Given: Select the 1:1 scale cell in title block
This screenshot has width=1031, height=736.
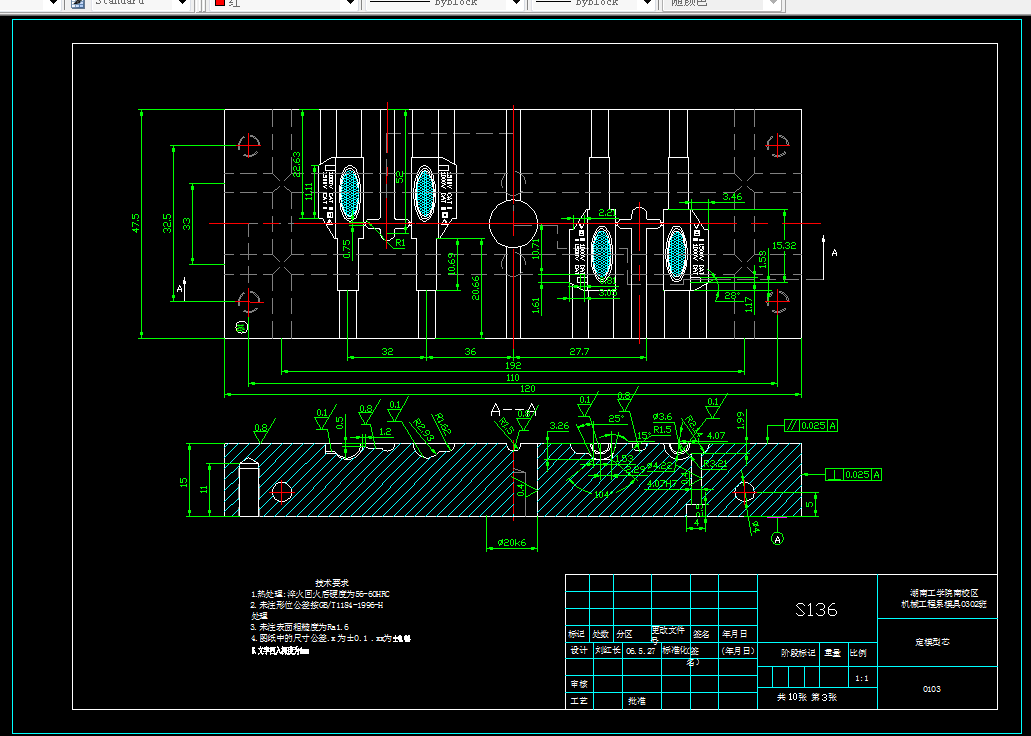Looking at the screenshot, I should click(x=861, y=678).
